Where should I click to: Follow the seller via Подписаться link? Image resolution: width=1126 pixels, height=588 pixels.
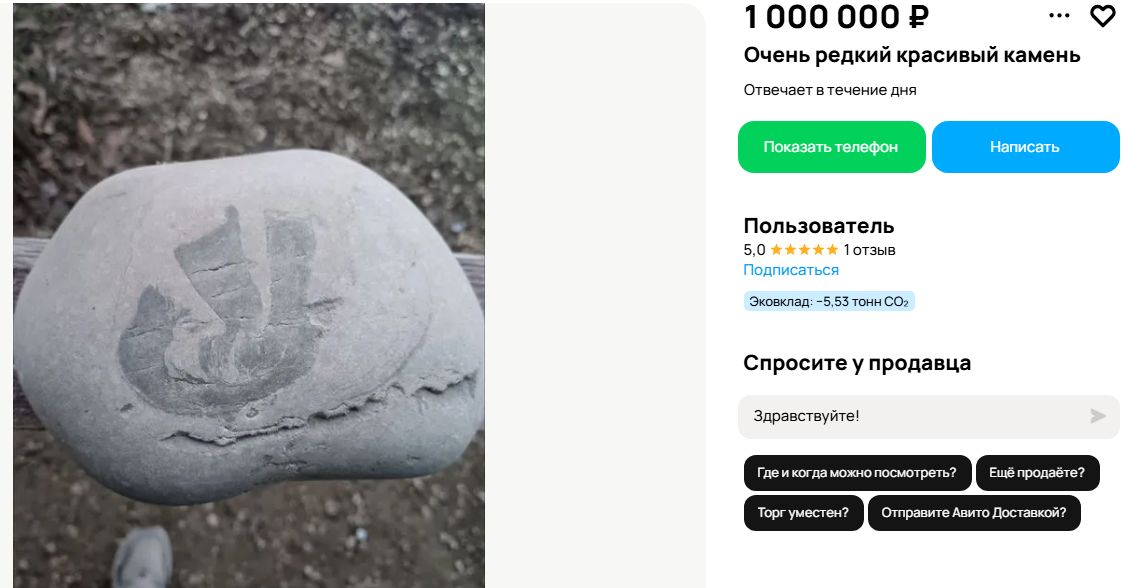791,270
